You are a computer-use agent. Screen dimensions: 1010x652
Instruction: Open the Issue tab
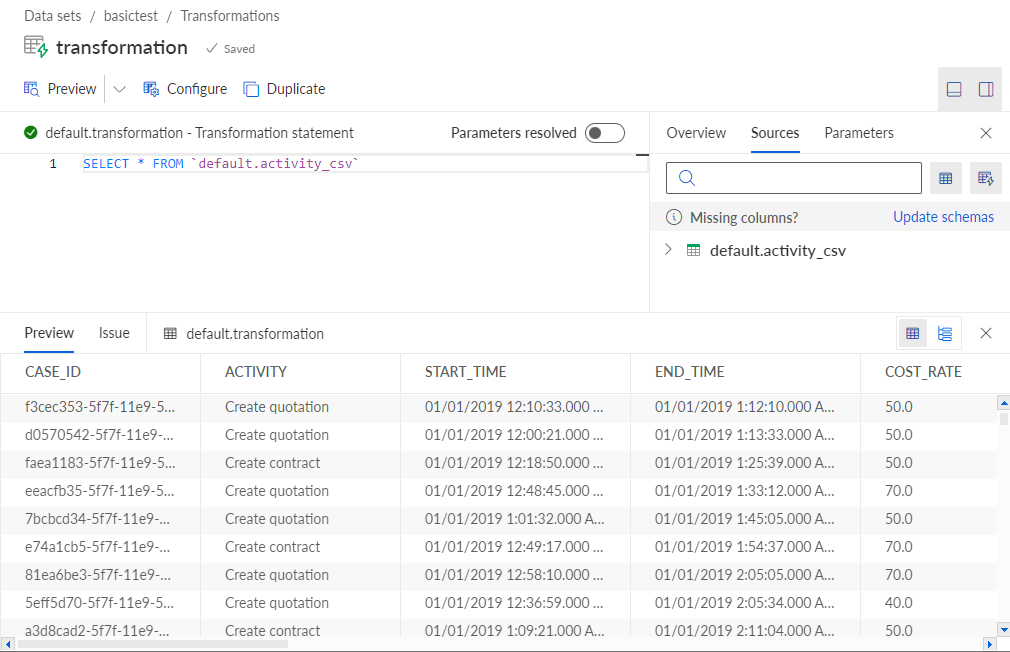(114, 333)
